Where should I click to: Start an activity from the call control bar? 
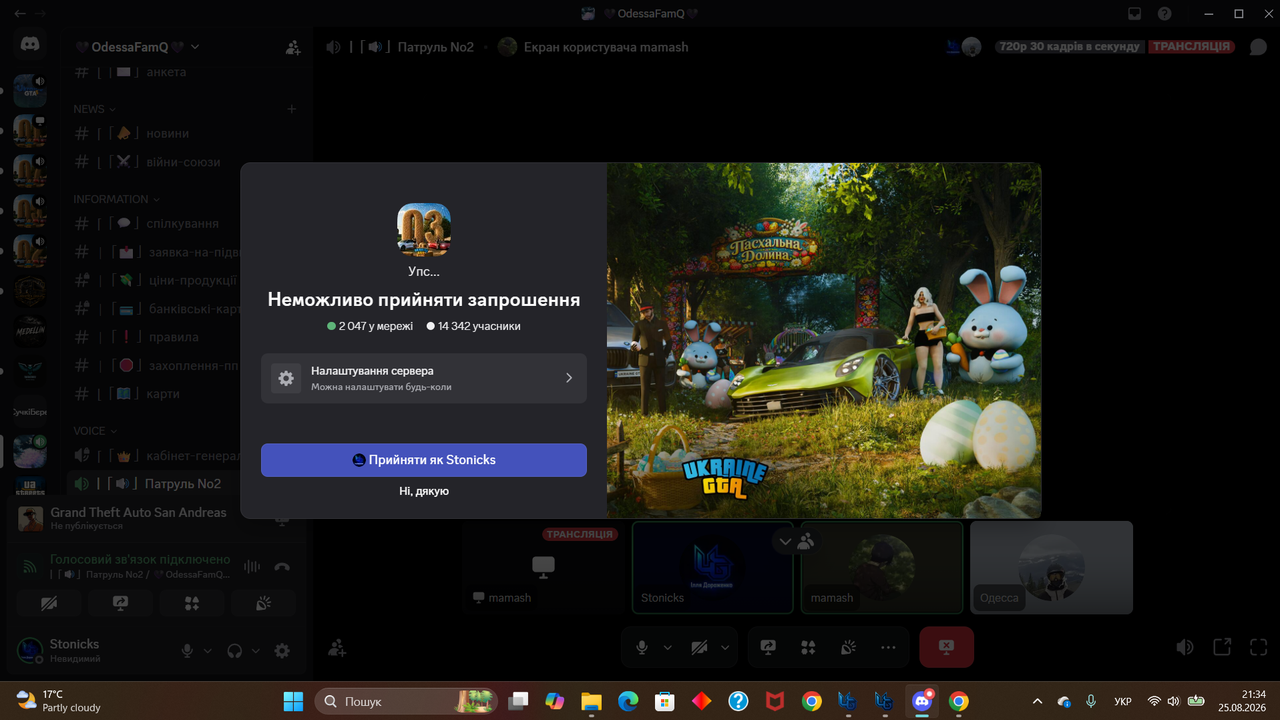coord(808,648)
